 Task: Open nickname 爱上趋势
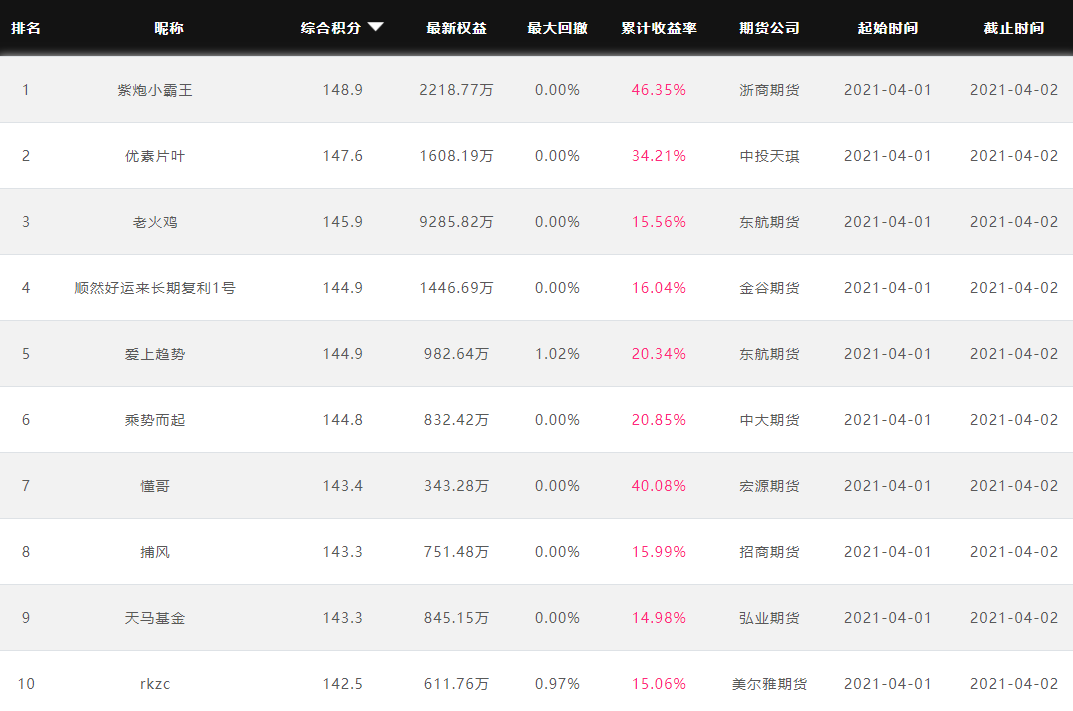pos(155,354)
